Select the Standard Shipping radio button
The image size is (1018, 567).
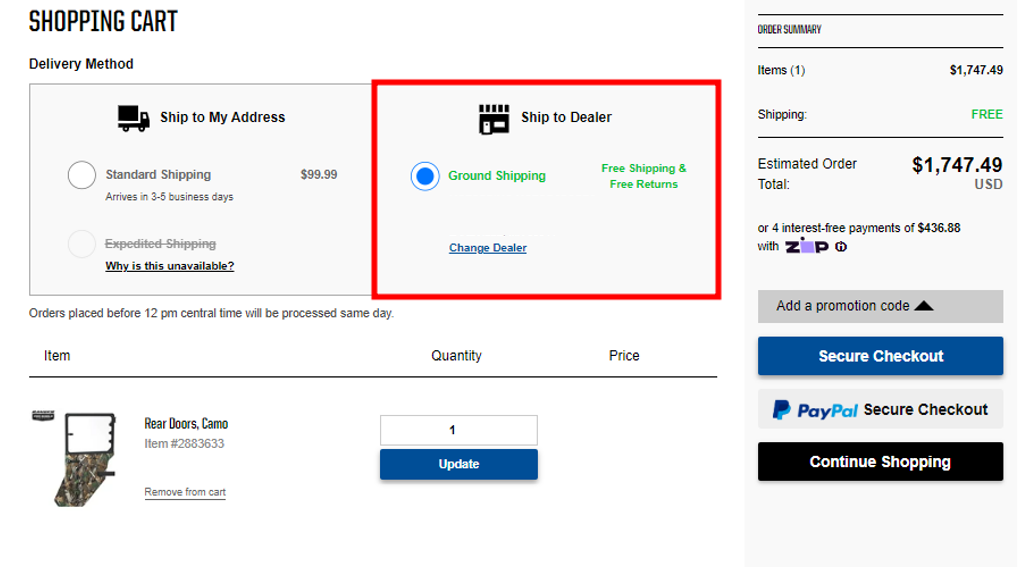pos(82,175)
